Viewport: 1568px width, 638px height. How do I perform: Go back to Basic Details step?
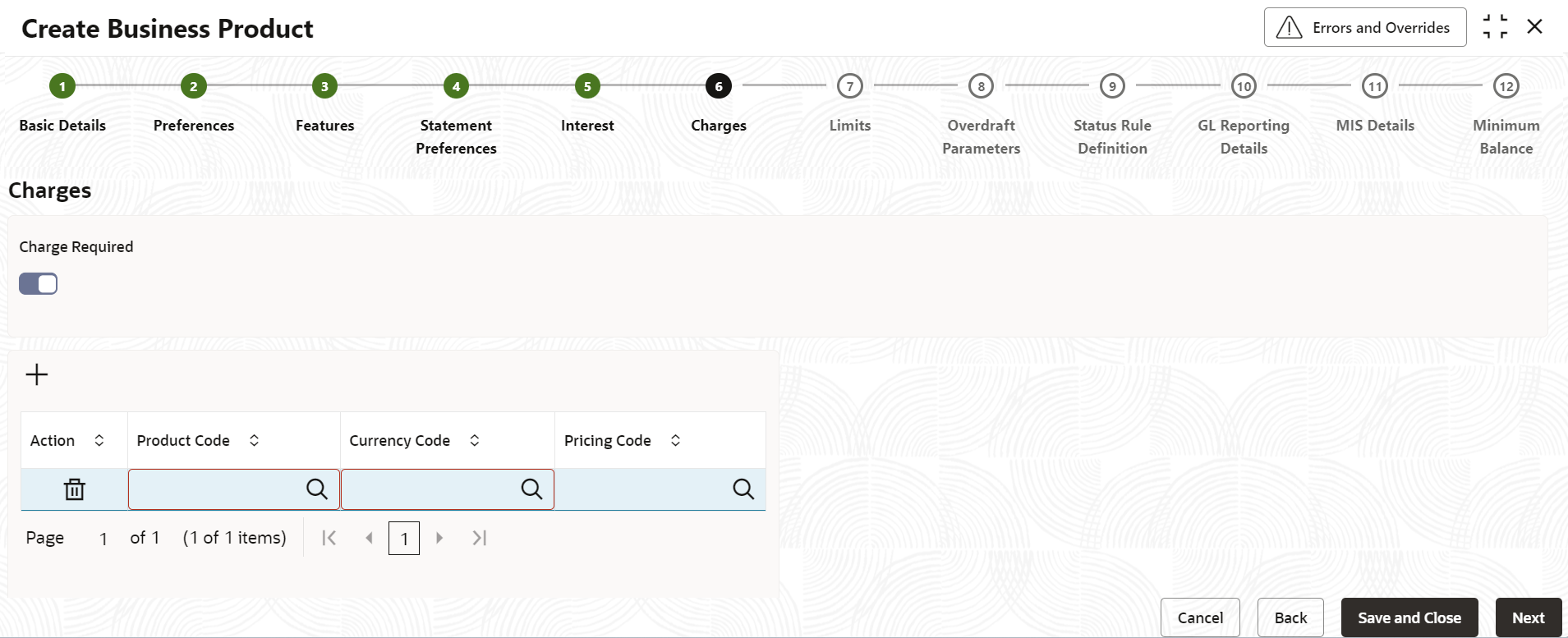coord(62,86)
